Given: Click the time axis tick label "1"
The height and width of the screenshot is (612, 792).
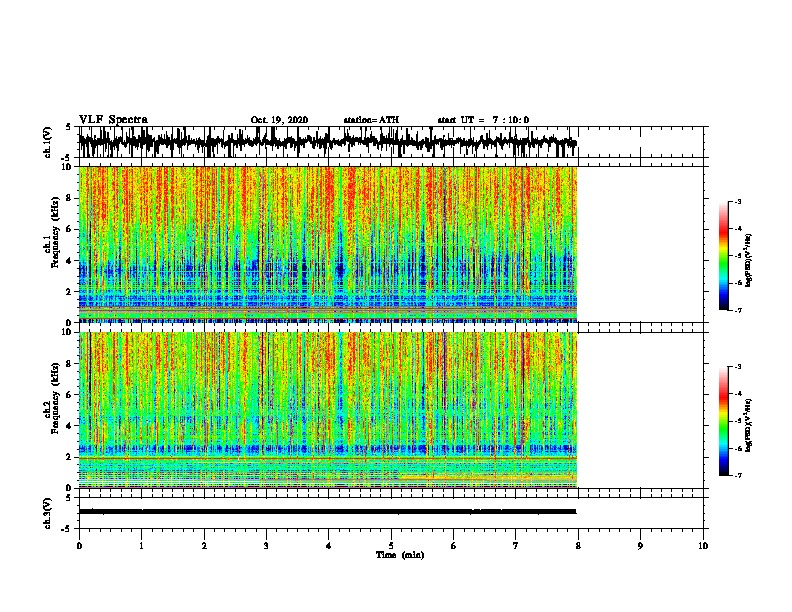Looking at the screenshot, I should click(141, 546).
